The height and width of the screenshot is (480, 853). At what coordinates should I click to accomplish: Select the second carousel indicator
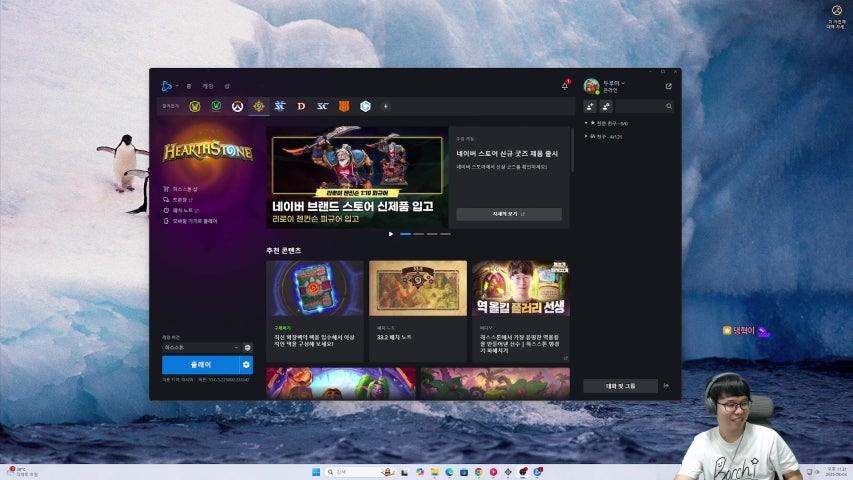(x=418, y=234)
